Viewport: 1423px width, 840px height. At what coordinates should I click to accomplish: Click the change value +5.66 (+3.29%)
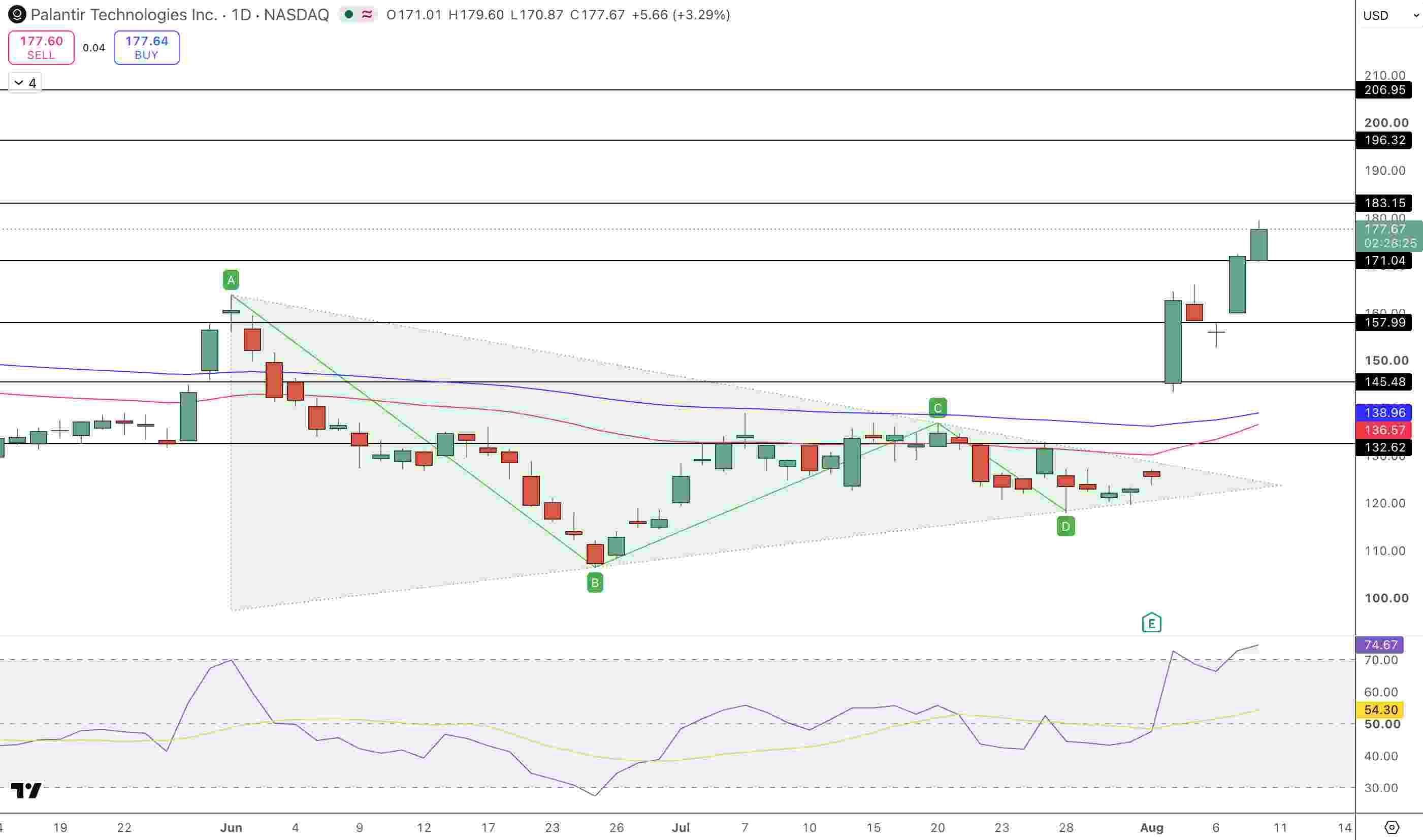point(681,15)
